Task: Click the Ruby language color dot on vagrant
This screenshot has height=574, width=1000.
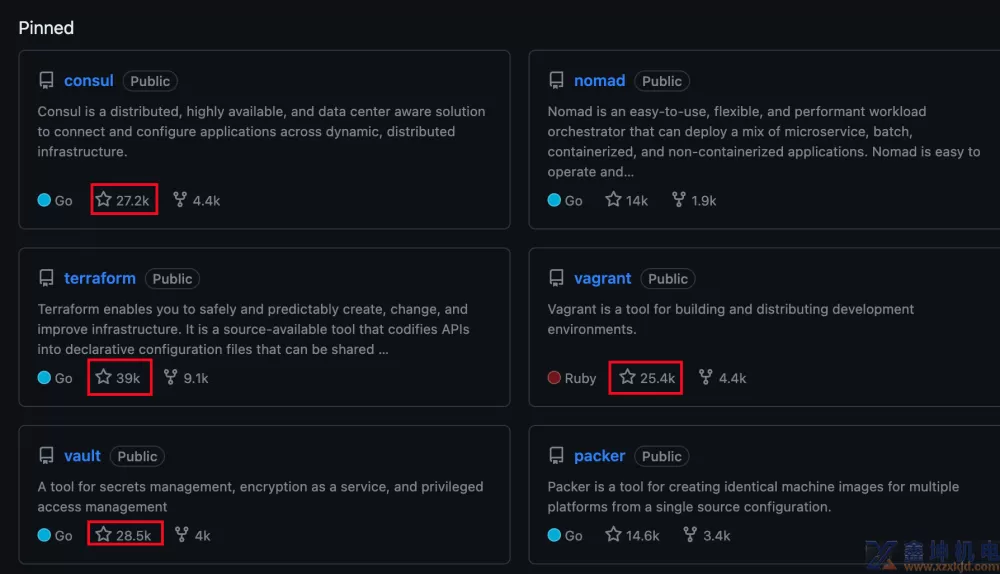Action: tap(554, 378)
